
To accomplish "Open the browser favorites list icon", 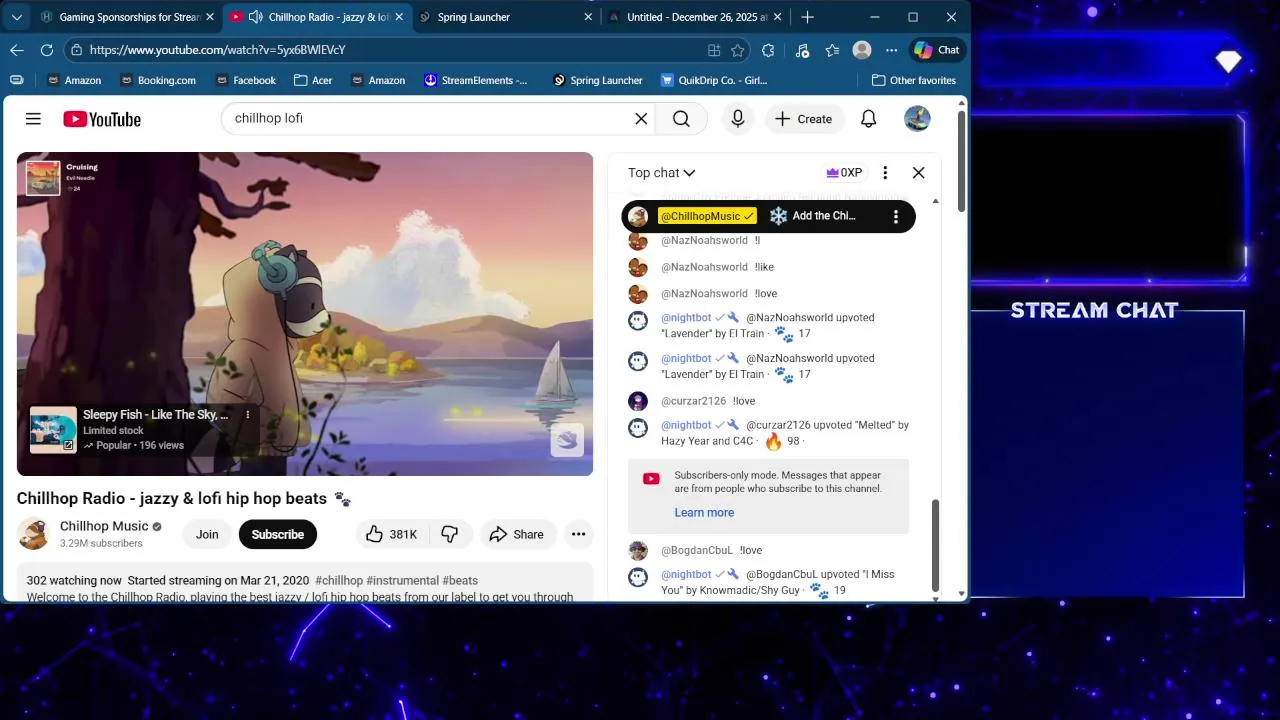I will pos(832,50).
